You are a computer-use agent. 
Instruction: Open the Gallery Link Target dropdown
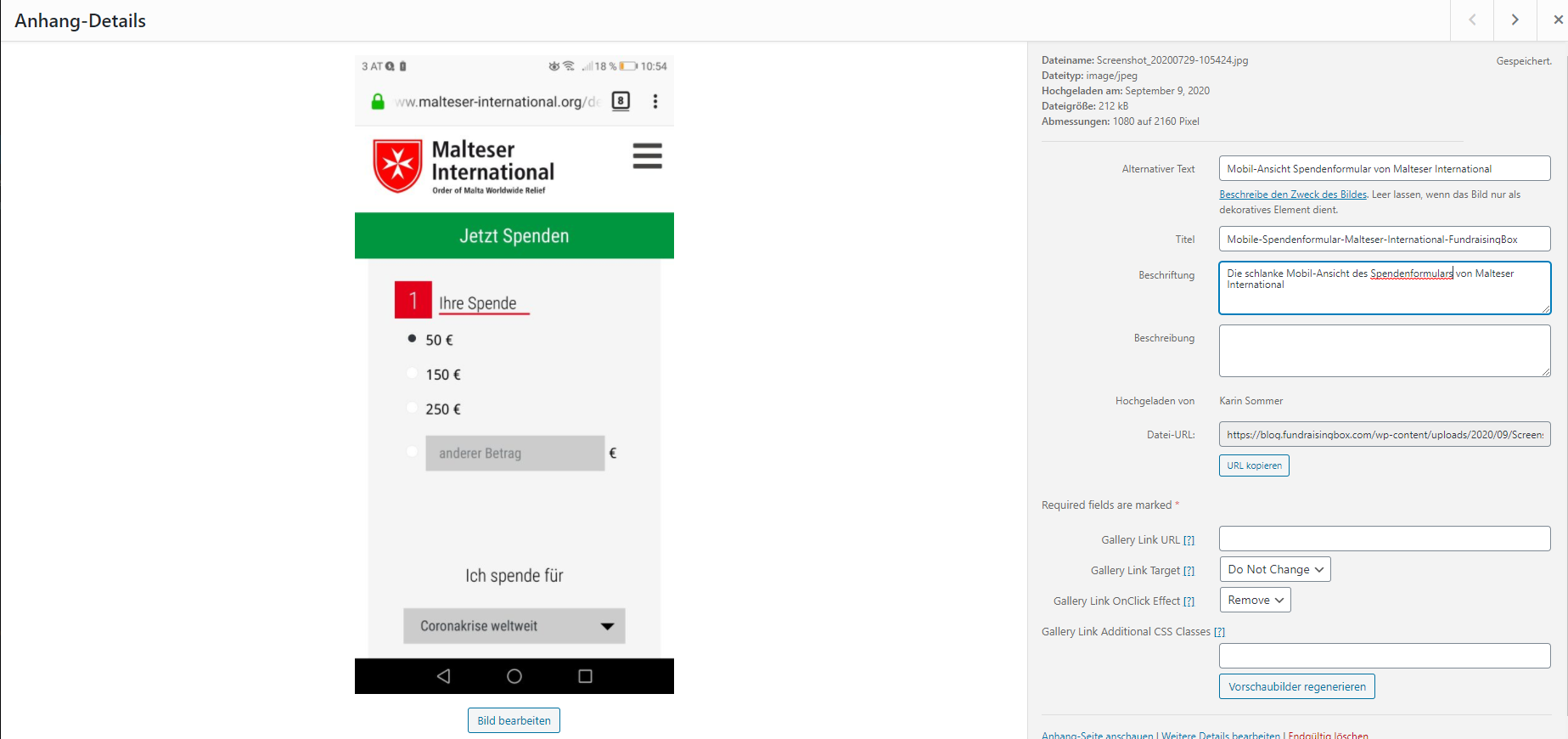[1275, 569]
